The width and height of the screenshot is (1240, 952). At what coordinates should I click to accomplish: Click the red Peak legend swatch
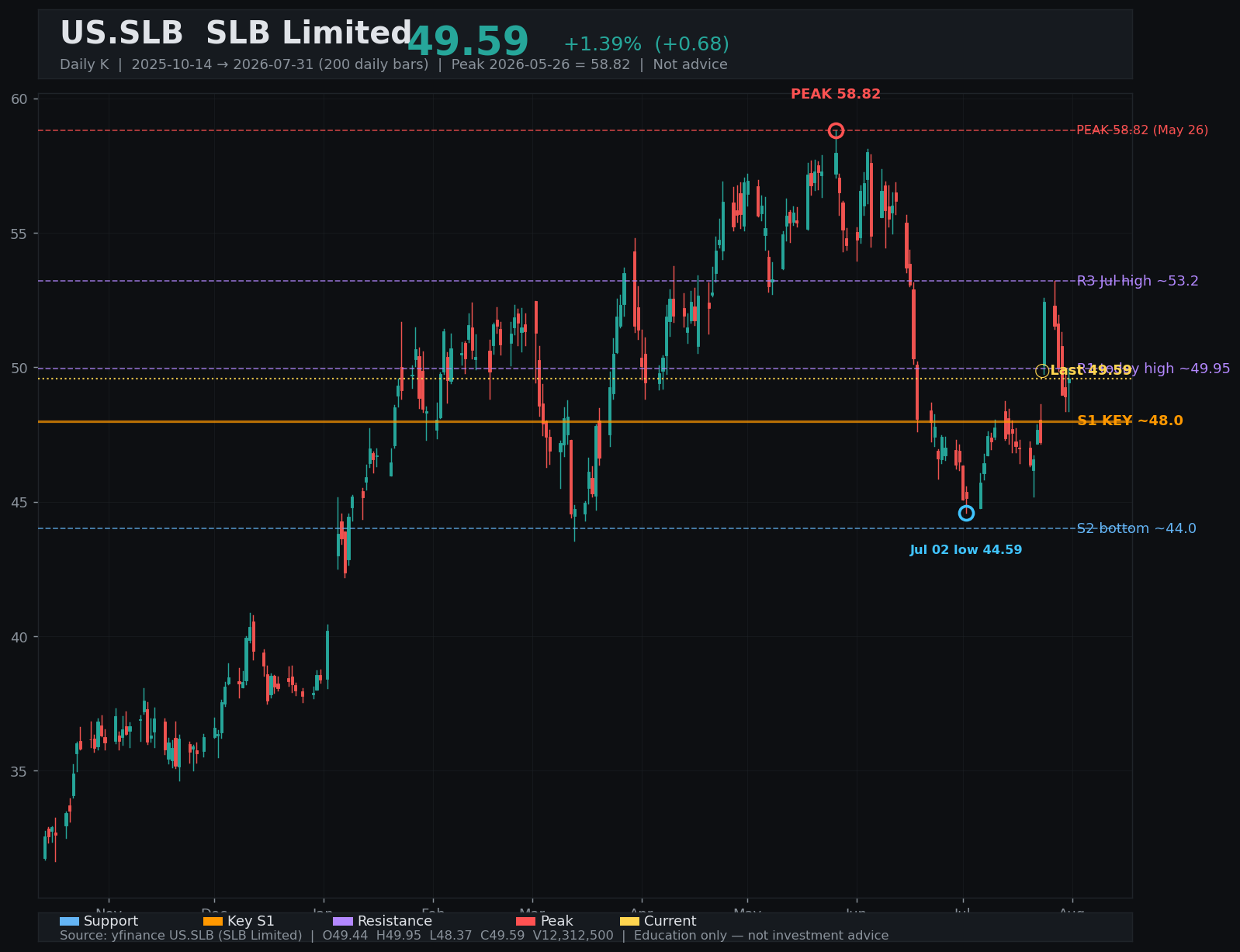click(526, 921)
